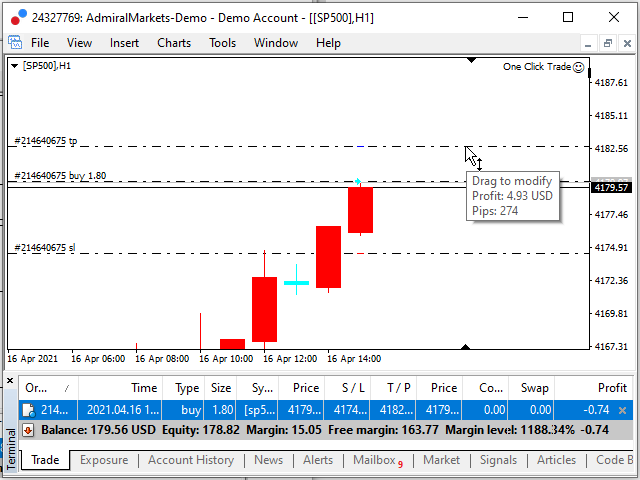Restore the inner chart window
This screenshot has height=480, width=640.
pos(607,43)
